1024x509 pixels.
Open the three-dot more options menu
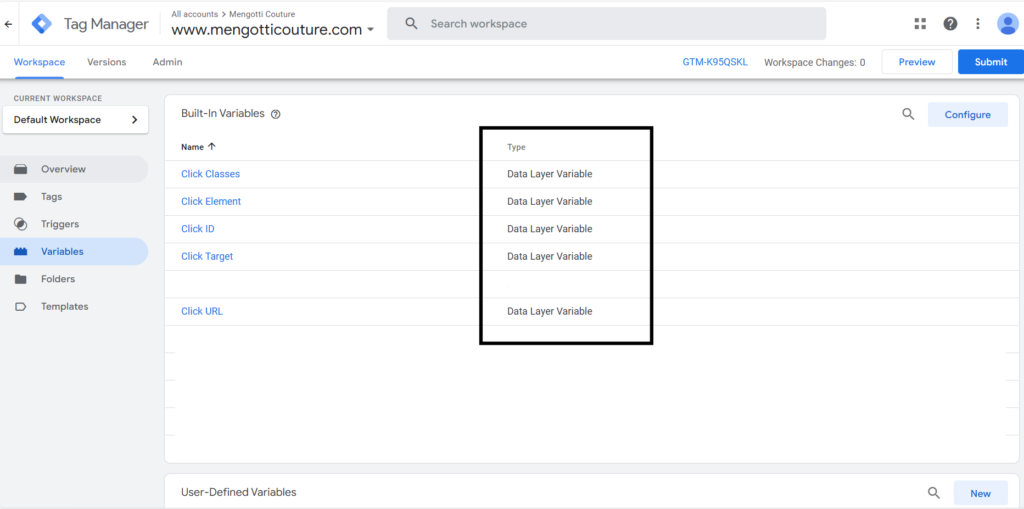click(978, 24)
